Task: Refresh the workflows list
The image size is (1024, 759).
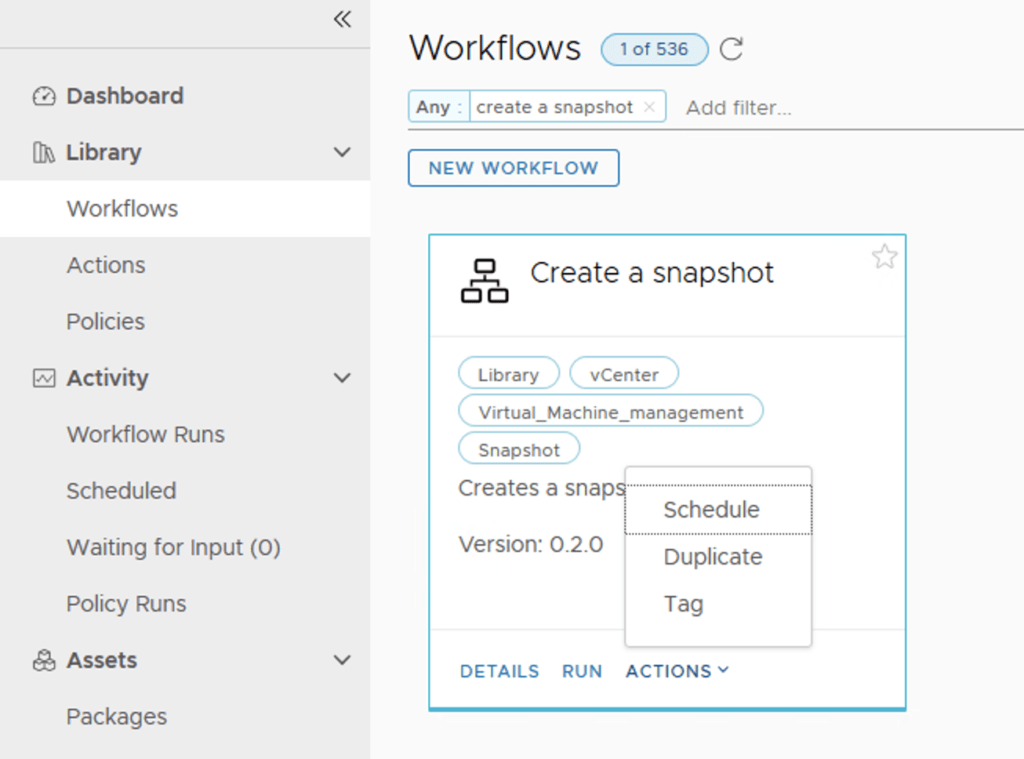Action: (732, 49)
